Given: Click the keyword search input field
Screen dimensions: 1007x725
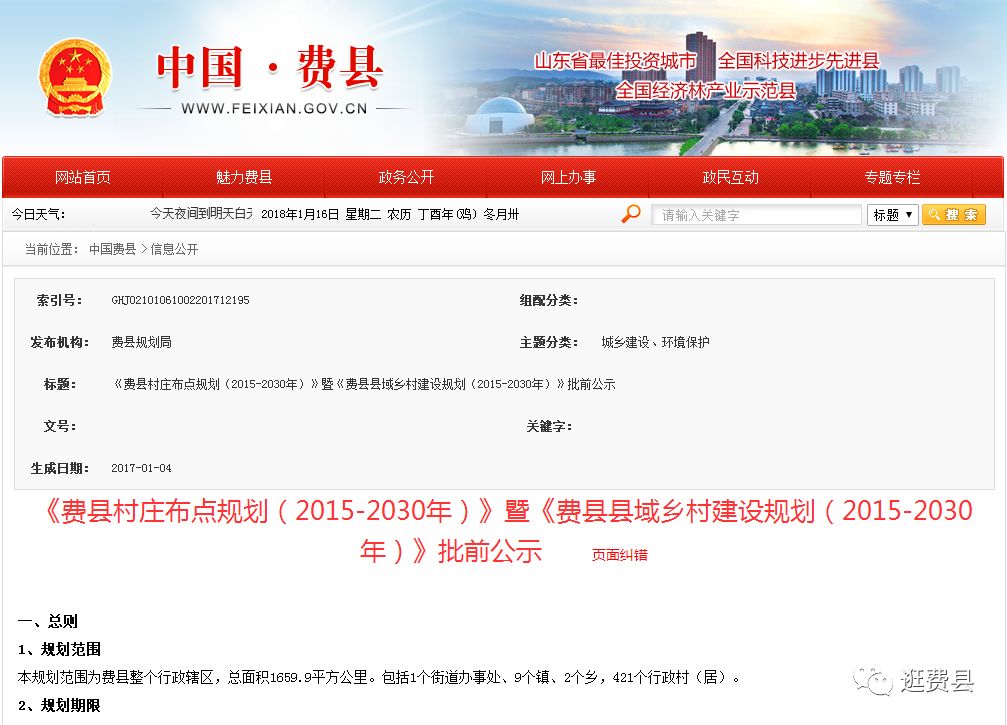Looking at the screenshot, I should click(756, 214).
